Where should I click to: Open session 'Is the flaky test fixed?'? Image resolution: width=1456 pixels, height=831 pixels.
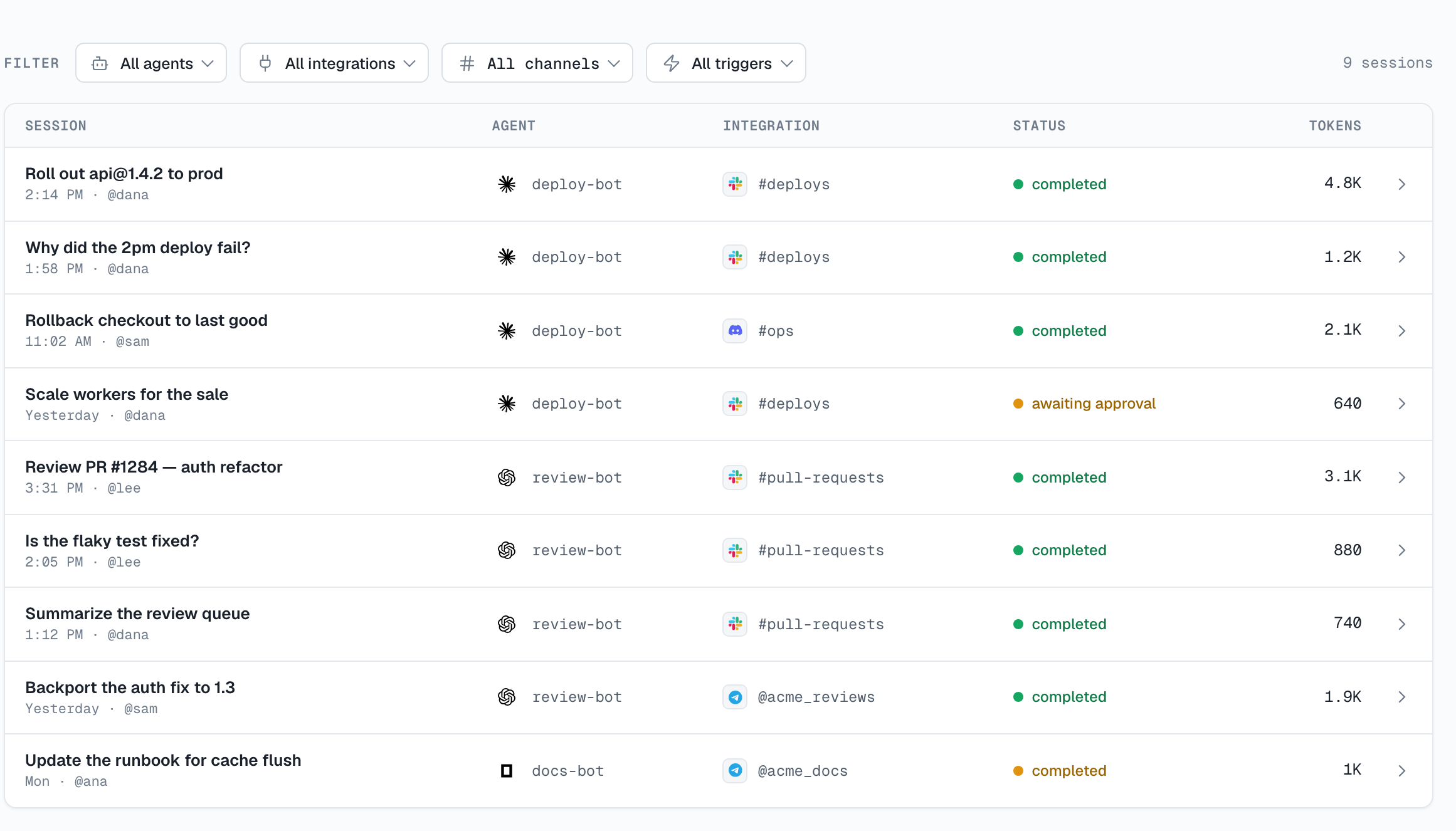click(x=112, y=541)
